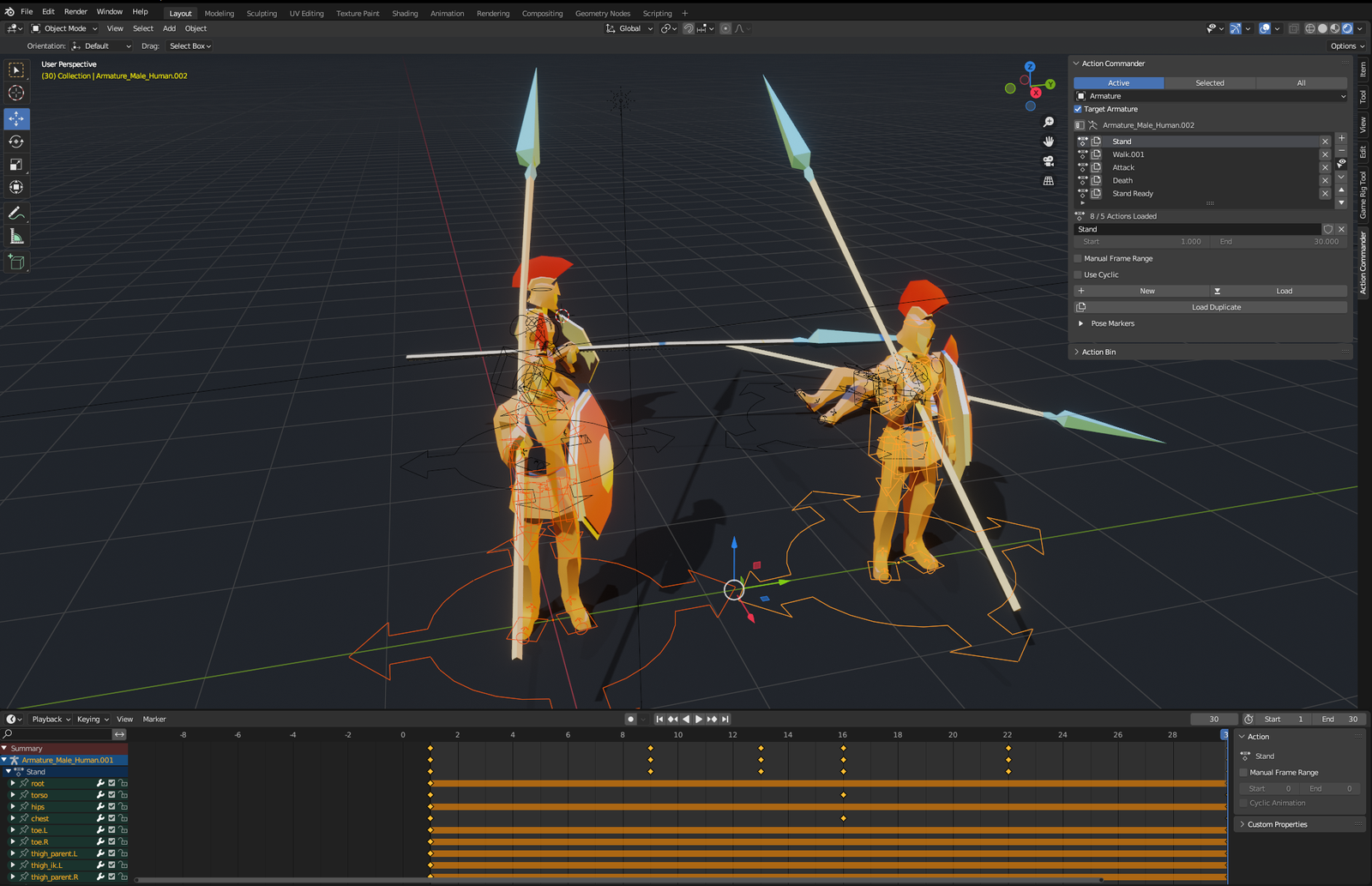This screenshot has width=1372, height=886.
Task: Select the Attack action in list
Action: point(1123,167)
